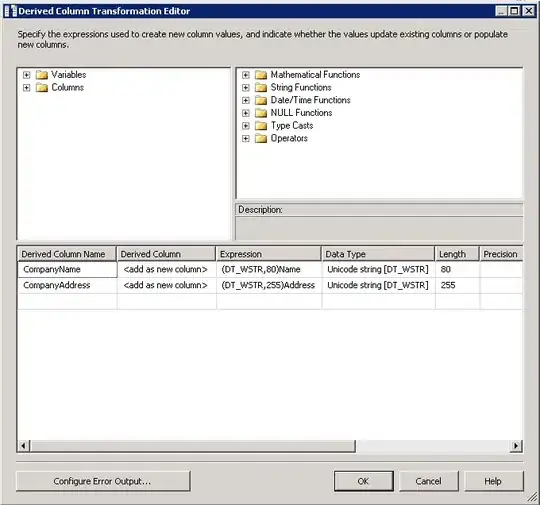Maximize the editor window
Image resolution: width=540 pixels, height=505 pixels.
[515, 11]
